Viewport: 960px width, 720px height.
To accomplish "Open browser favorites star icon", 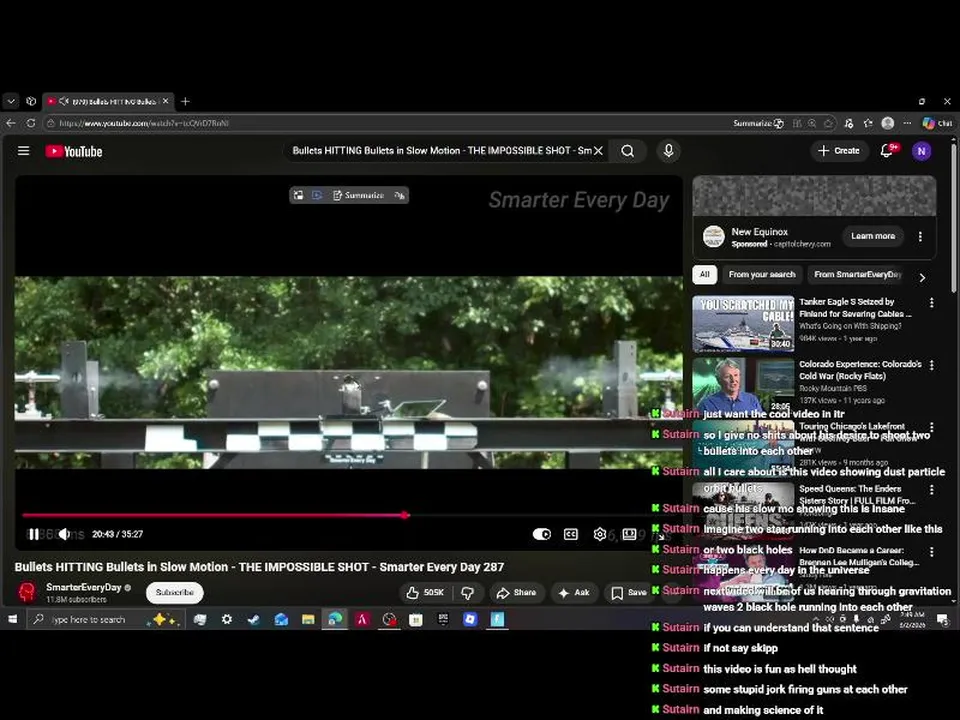I will (x=868, y=123).
